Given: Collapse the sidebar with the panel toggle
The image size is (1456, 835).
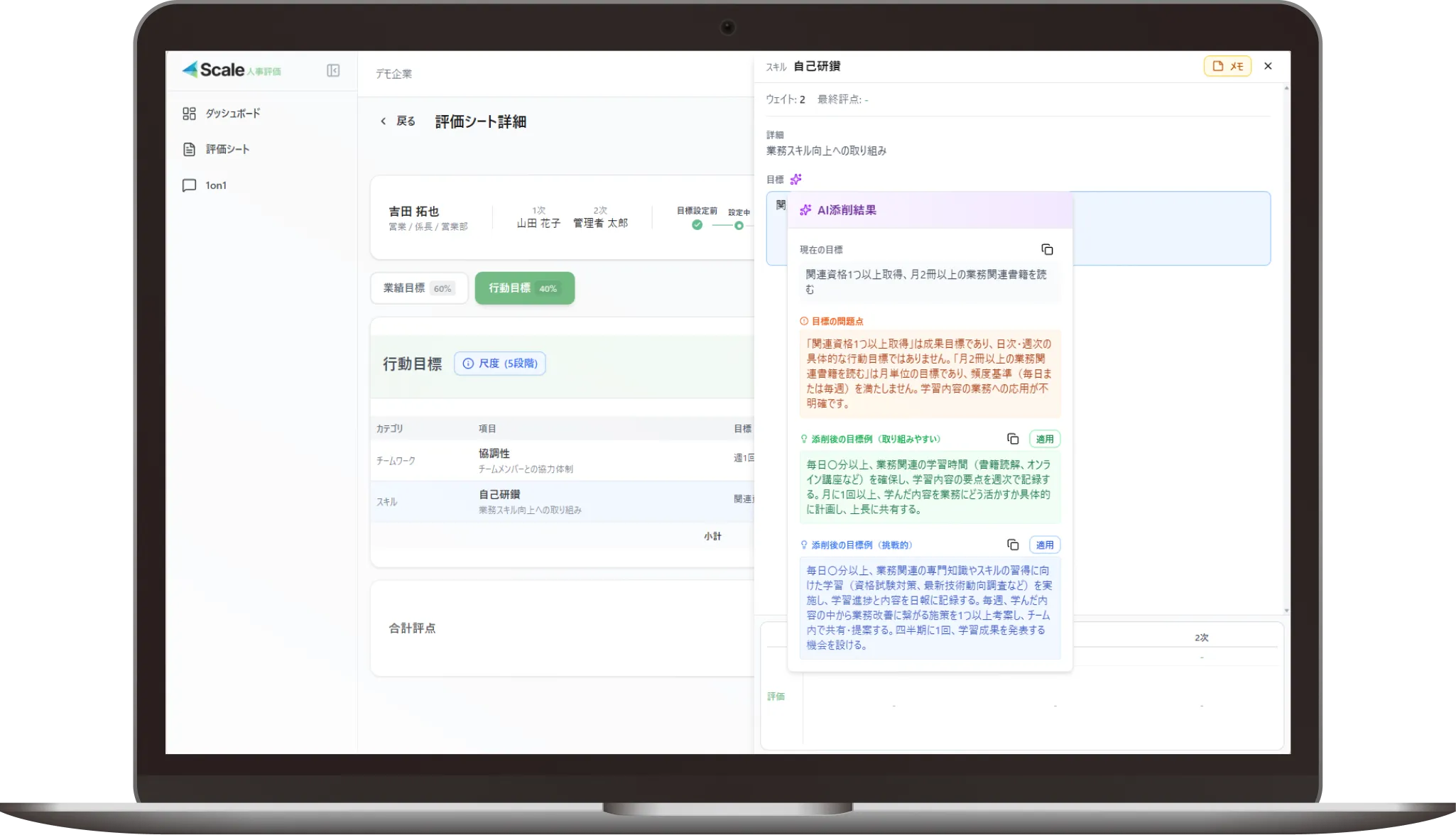Looking at the screenshot, I should click(x=332, y=71).
